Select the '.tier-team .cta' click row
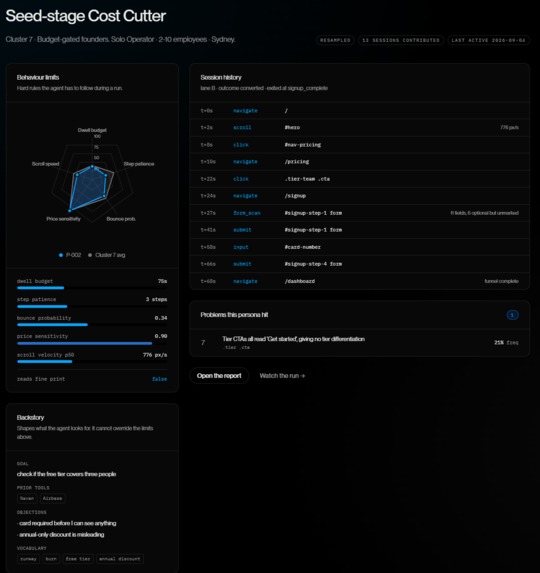 (x=360, y=179)
